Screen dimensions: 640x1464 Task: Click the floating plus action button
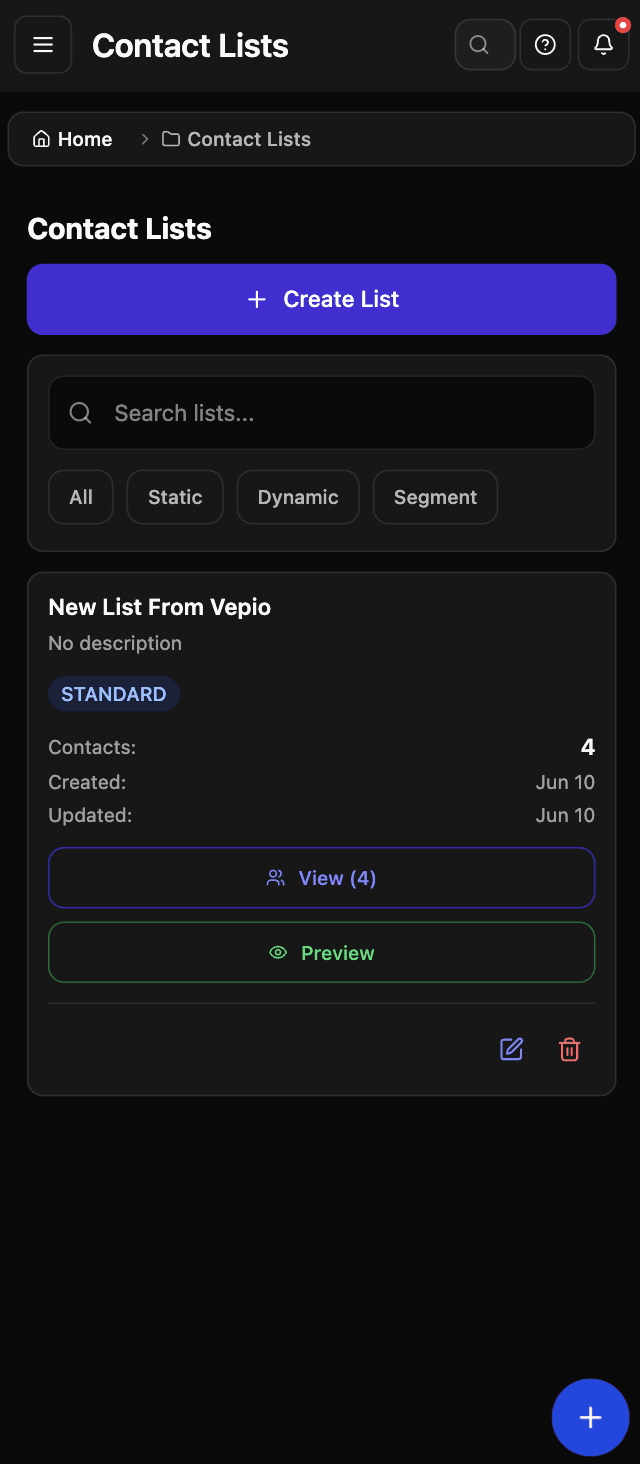pos(590,1417)
